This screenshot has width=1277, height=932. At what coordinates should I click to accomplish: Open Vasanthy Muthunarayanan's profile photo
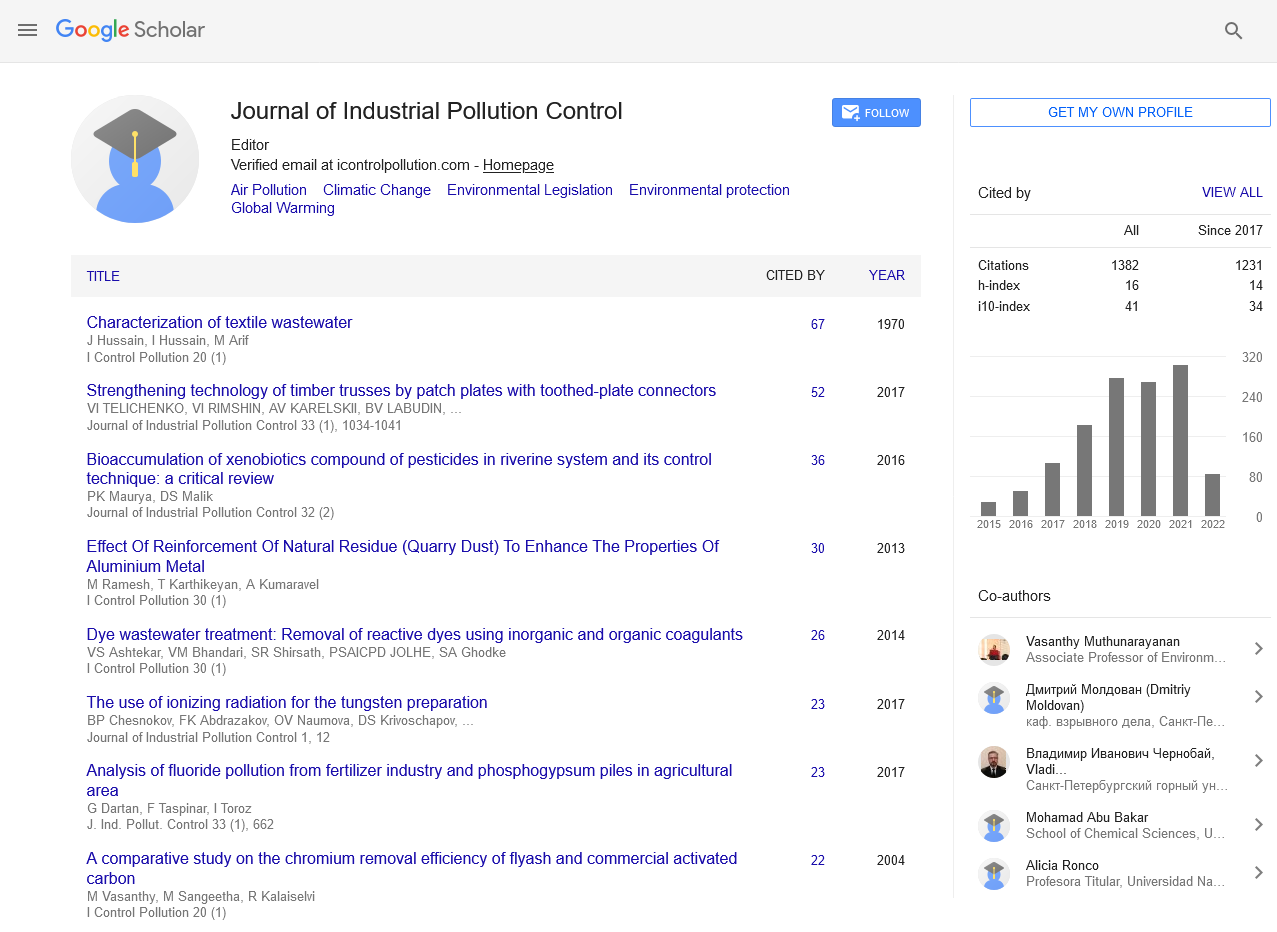(993, 650)
